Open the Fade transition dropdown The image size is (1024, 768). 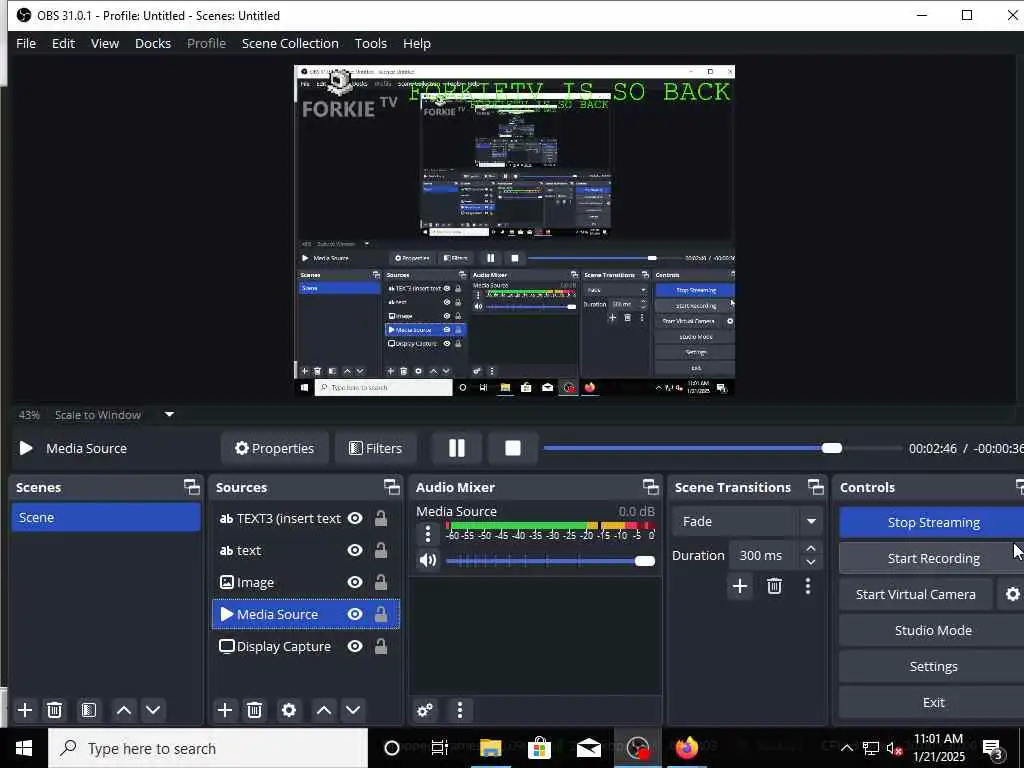click(x=746, y=521)
